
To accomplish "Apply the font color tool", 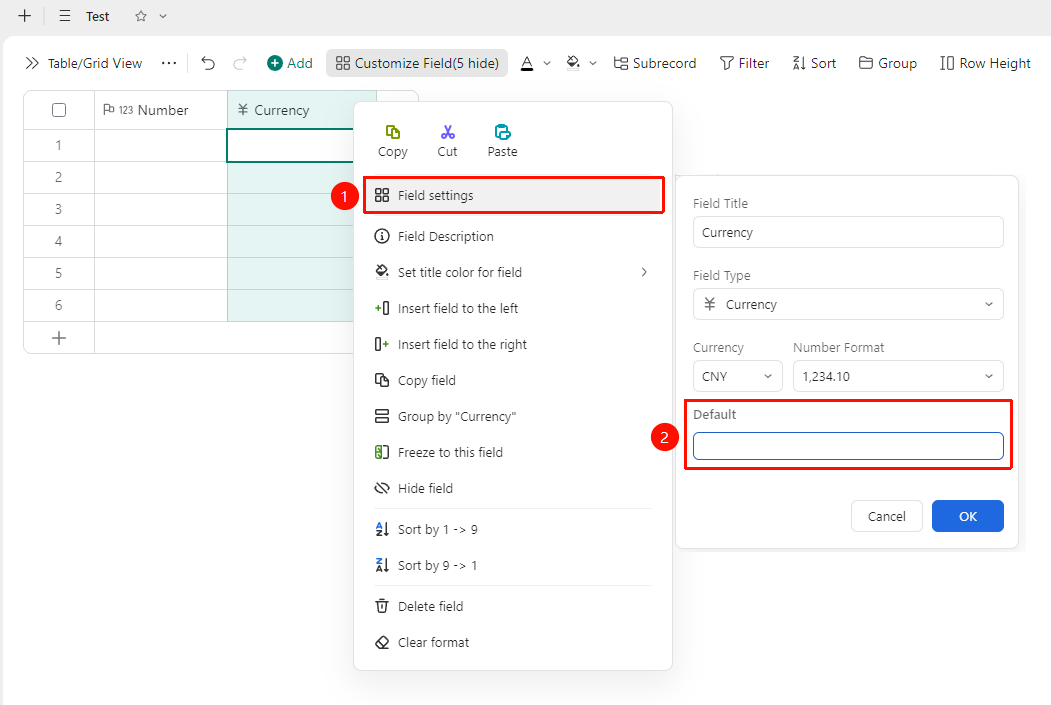I will (x=528, y=63).
